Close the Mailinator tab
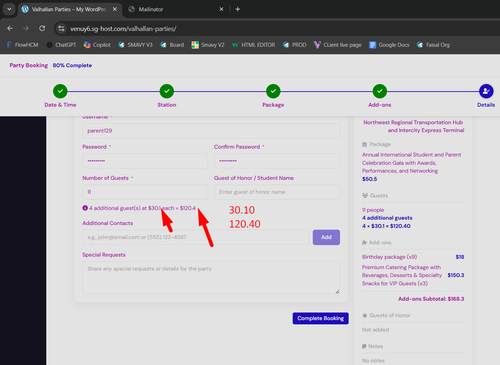This screenshot has height=365, width=500. (x=221, y=9)
